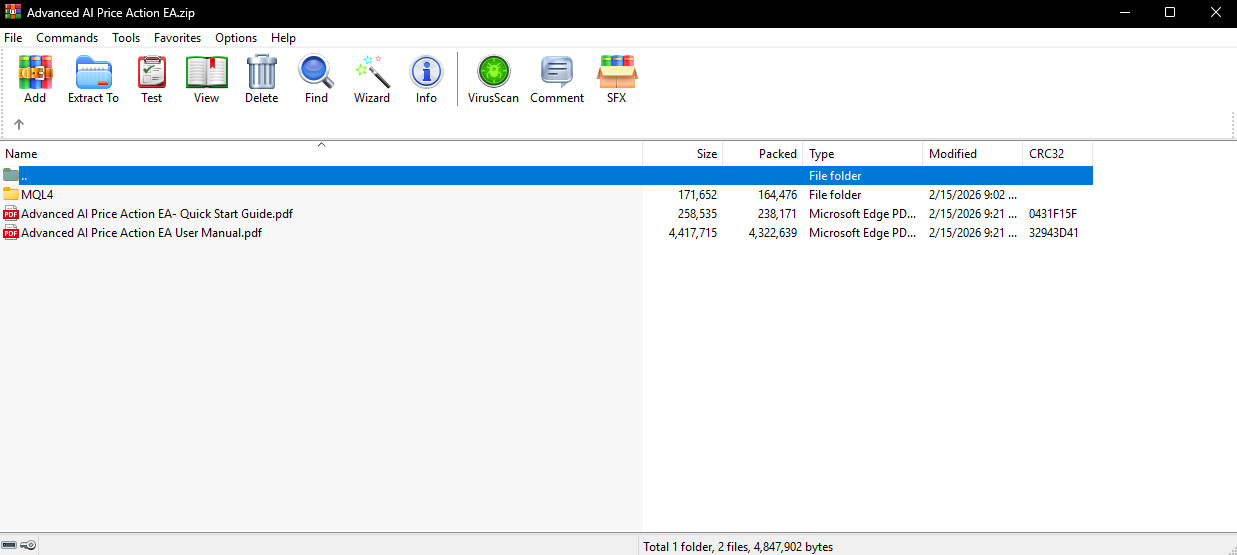
Task: Close the WinRAR window
Action: coord(1214,12)
